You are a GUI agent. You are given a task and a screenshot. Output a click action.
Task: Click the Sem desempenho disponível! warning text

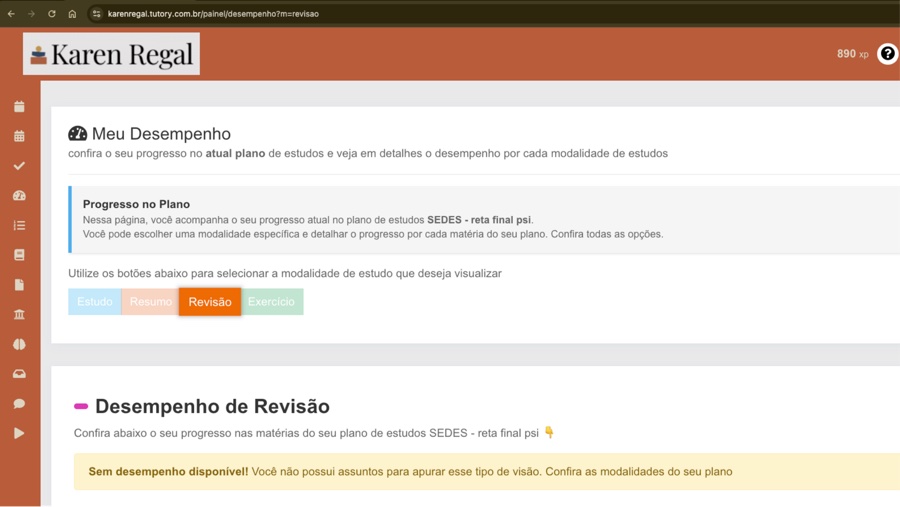tap(168, 471)
